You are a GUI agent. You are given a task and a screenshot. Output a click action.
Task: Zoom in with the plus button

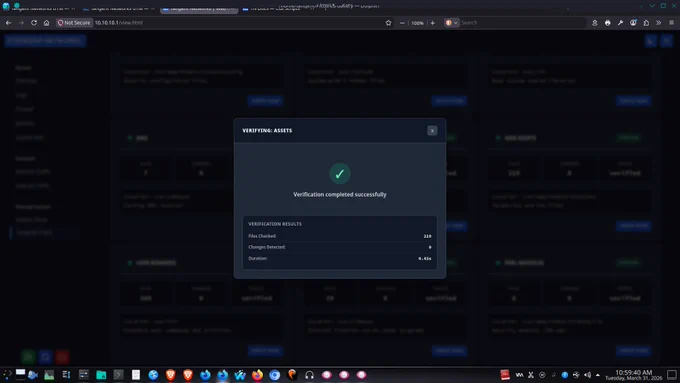coord(432,23)
